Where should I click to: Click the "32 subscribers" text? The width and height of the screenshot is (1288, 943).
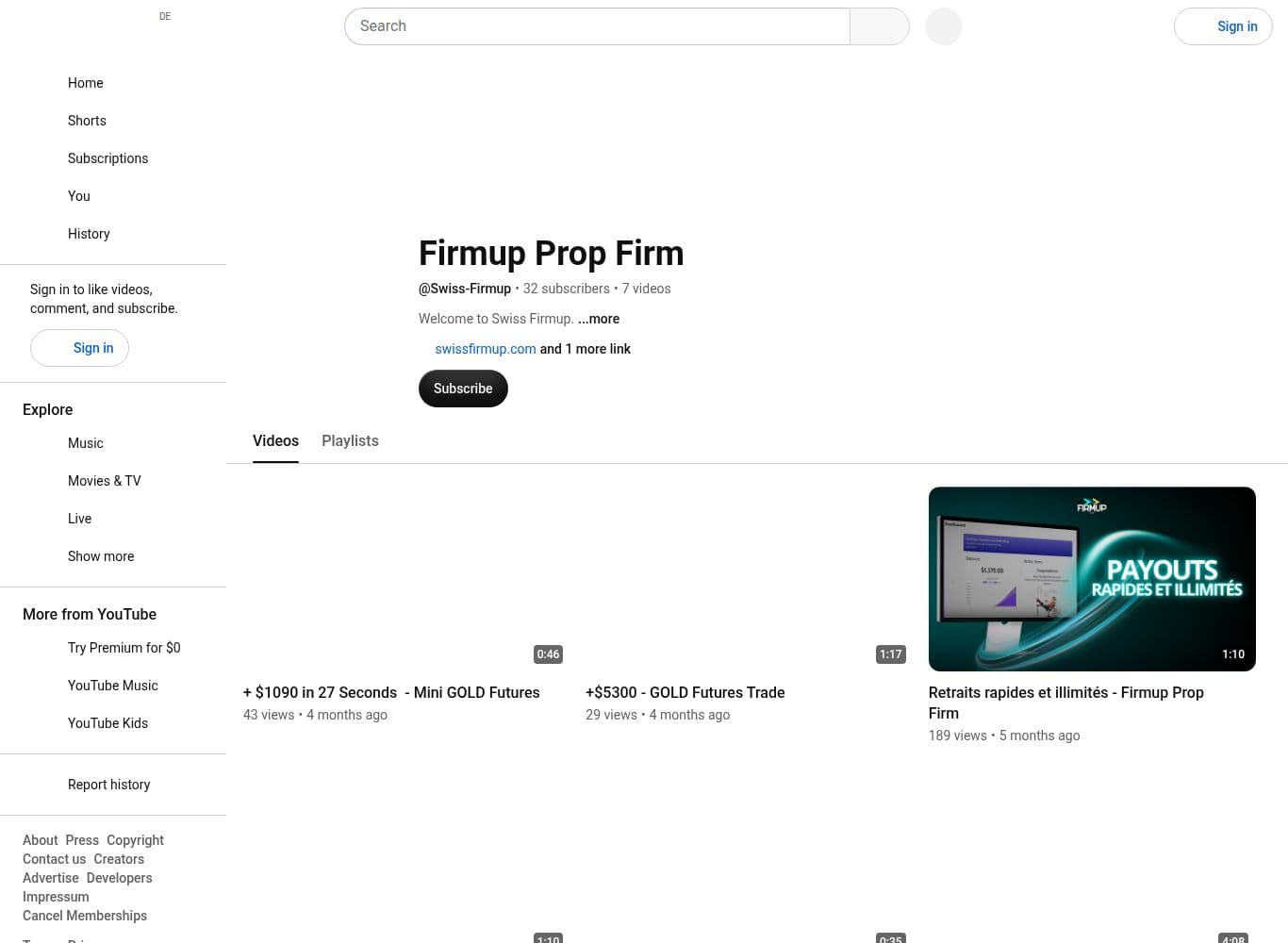point(567,289)
